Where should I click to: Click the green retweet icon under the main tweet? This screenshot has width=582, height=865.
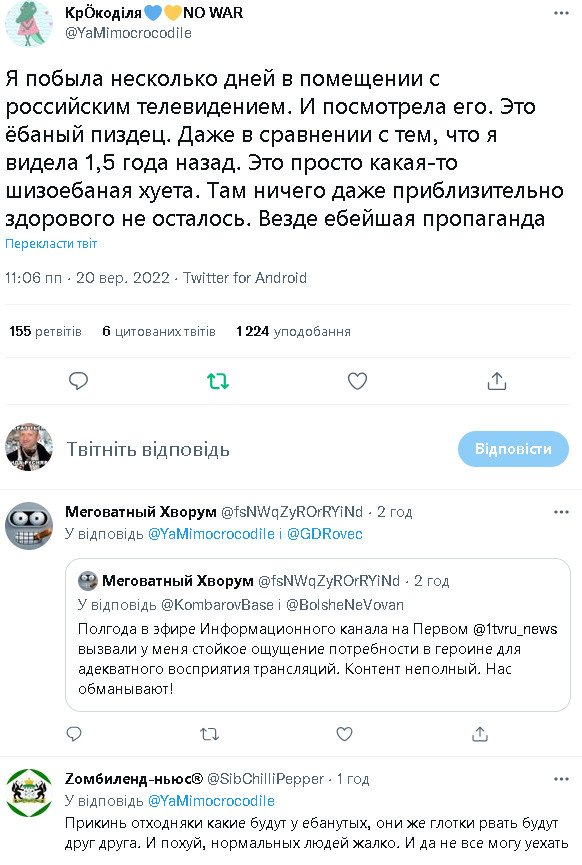[217, 381]
